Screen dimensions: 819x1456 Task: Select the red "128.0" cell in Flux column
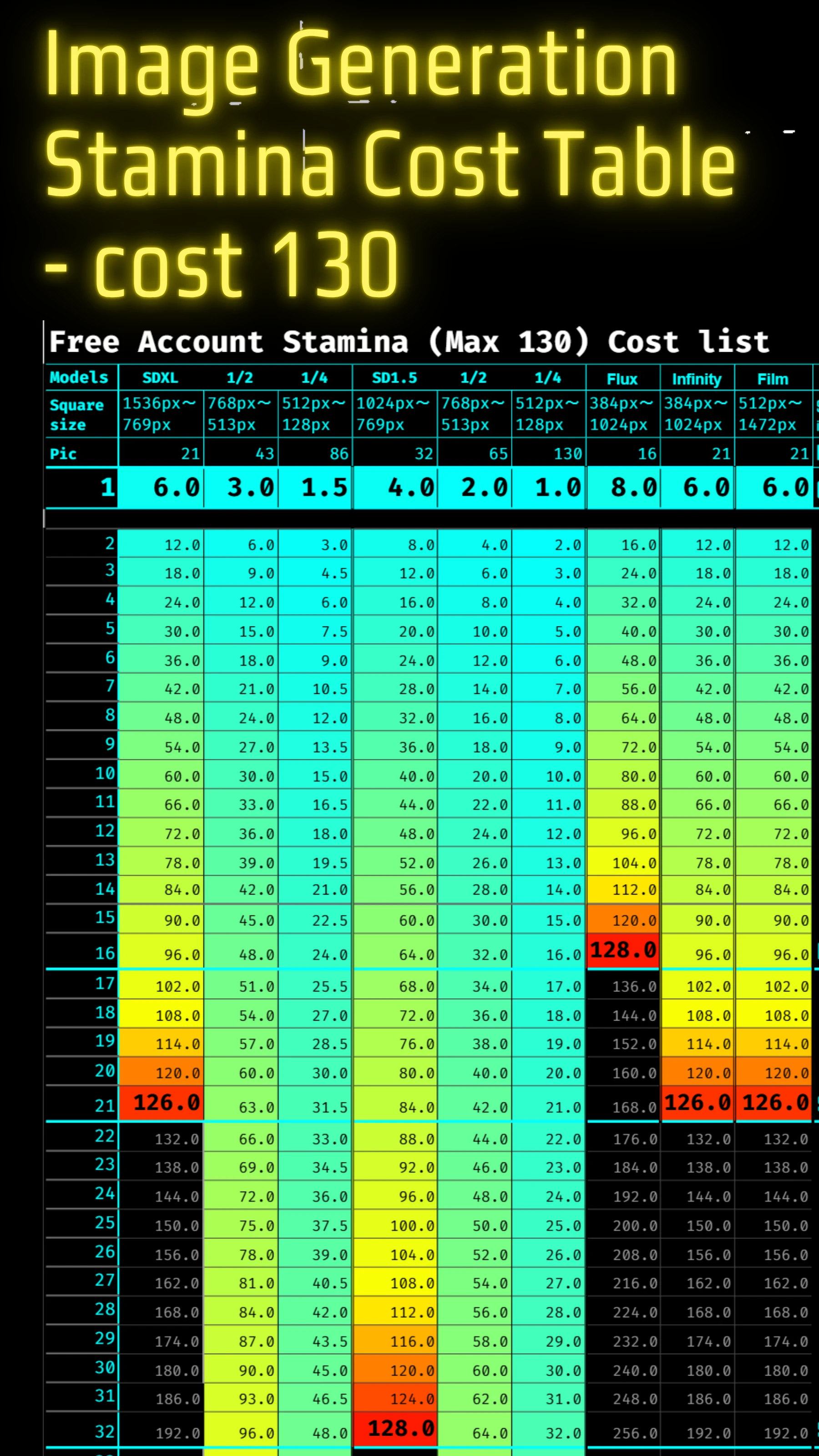click(623, 950)
